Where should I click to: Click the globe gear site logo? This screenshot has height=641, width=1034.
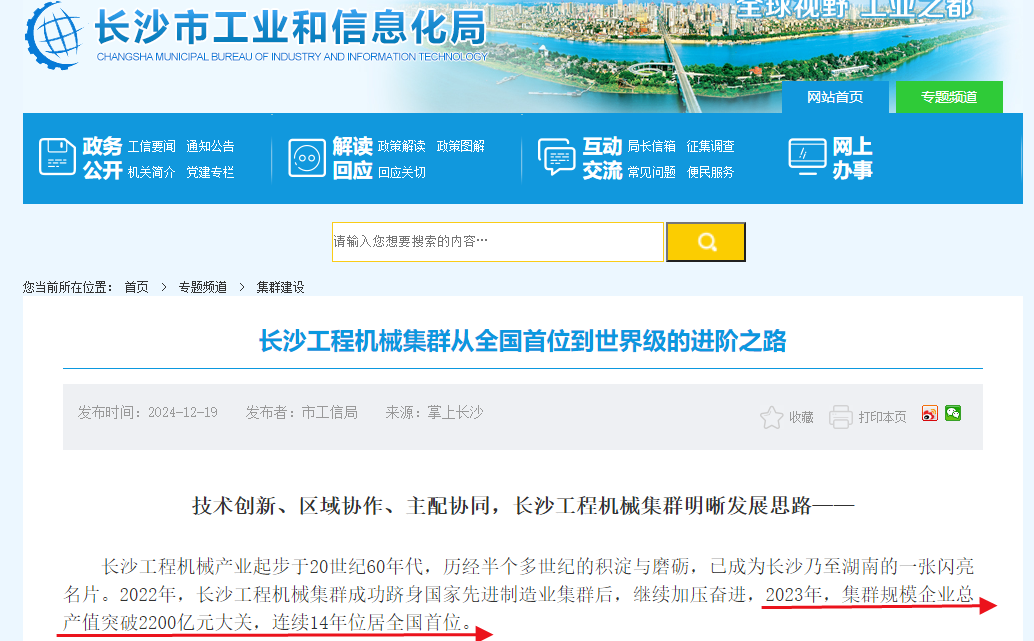(x=54, y=34)
